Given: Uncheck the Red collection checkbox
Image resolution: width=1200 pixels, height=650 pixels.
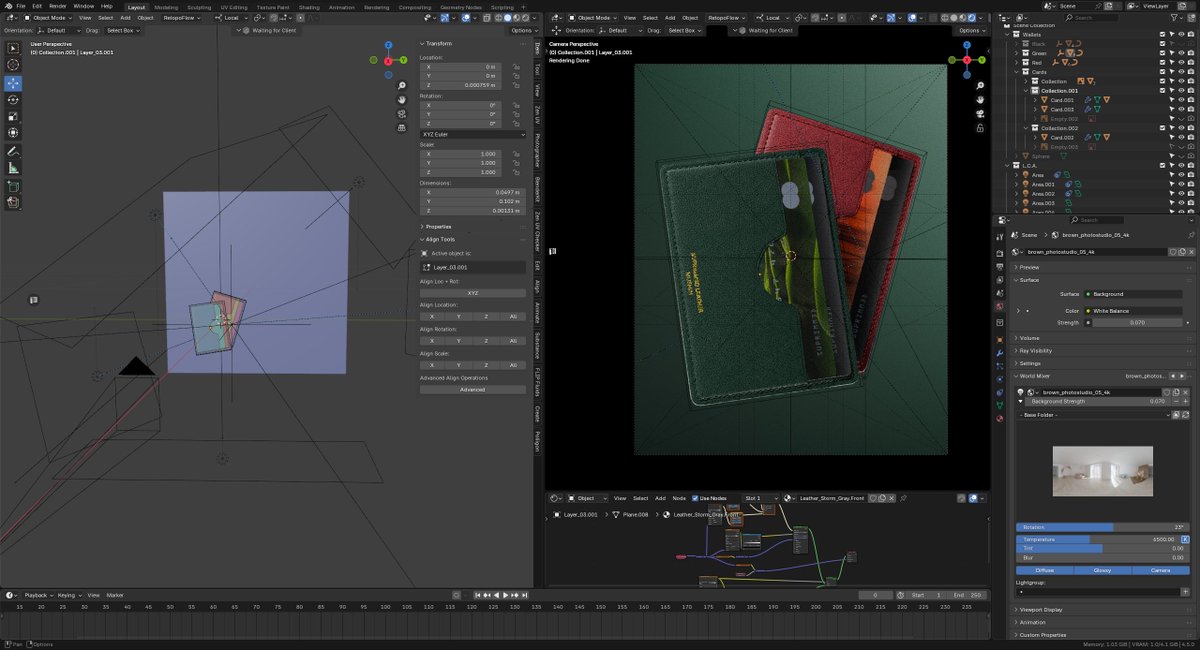Looking at the screenshot, I should click(x=1162, y=62).
